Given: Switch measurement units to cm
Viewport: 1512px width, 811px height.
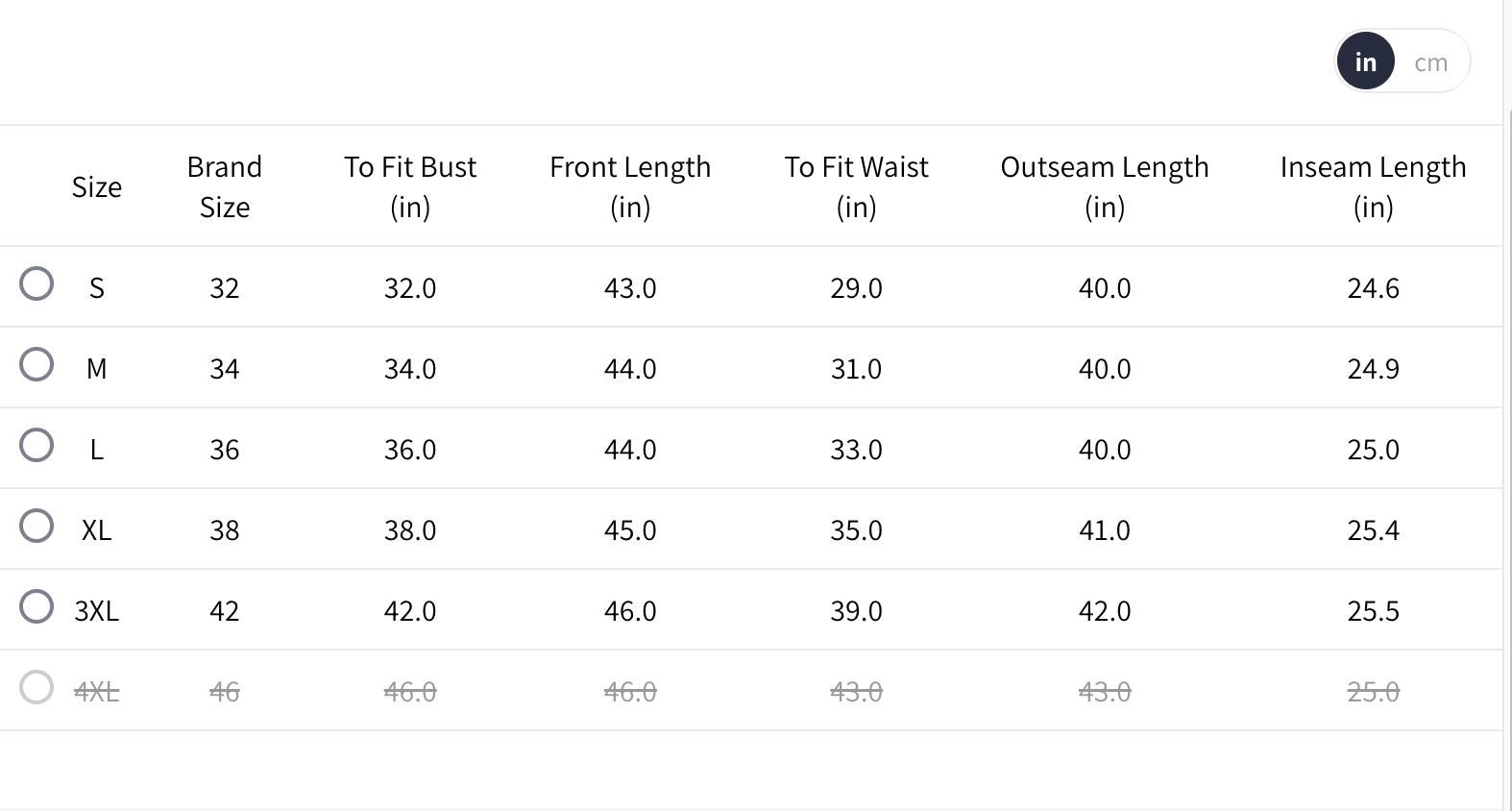Looking at the screenshot, I should point(1430,62).
